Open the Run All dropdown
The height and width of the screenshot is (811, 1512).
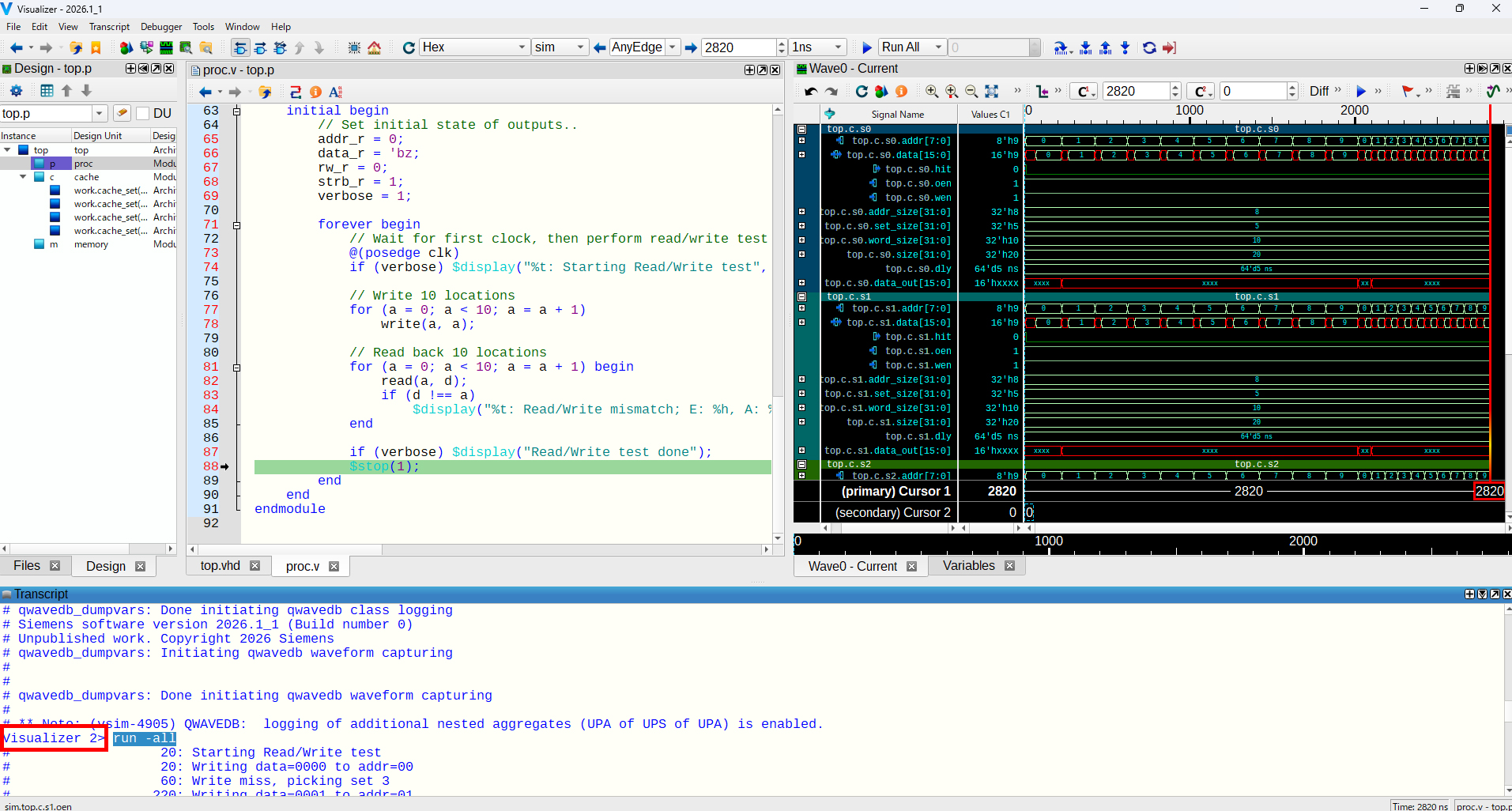tap(912, 47)
